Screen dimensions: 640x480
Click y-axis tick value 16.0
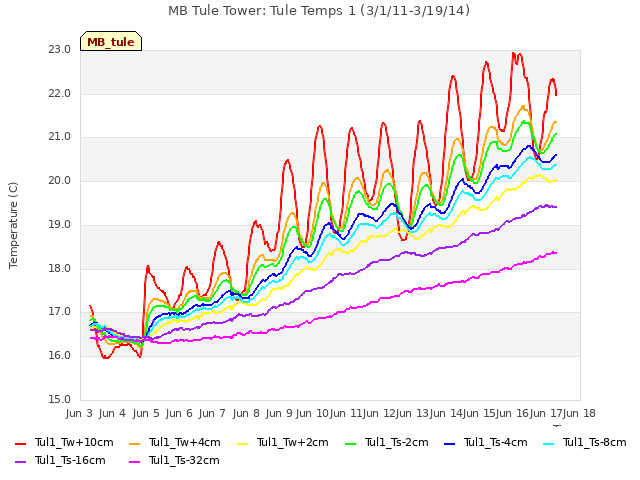pyautogui.click(x=60, y=356)
